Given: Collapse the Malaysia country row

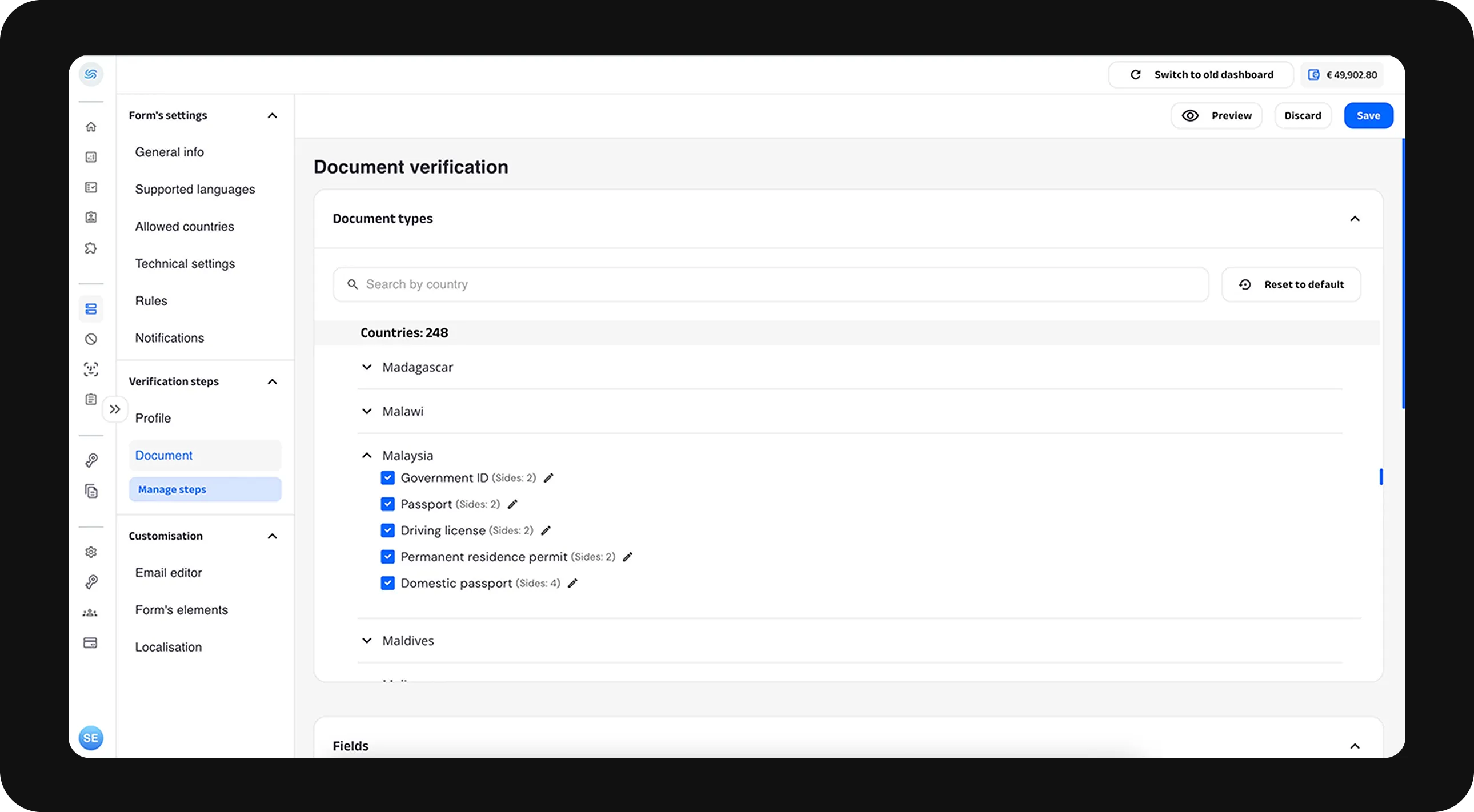Looking at the screenshot, I should (x=367, y=456).
